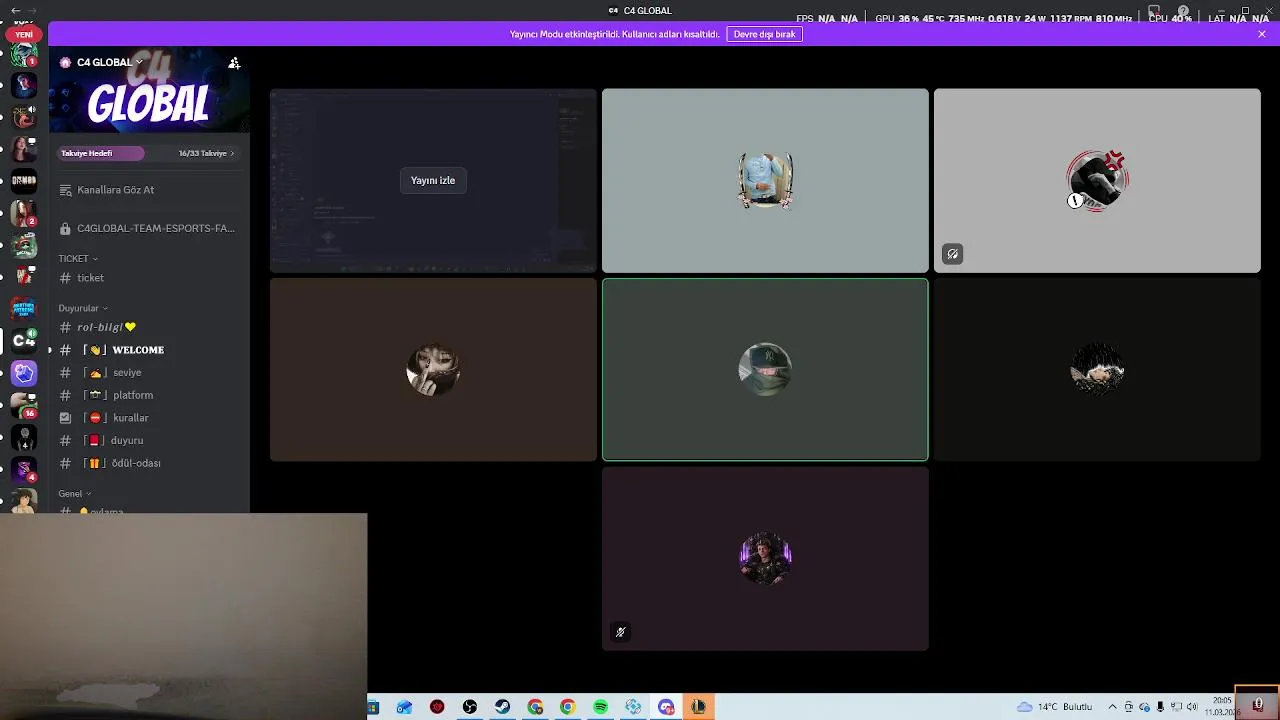The height and width of the screenshot is (720, 1280).
Task: Open League of Legends from the taskbar
Action: (x=698, y=707)
